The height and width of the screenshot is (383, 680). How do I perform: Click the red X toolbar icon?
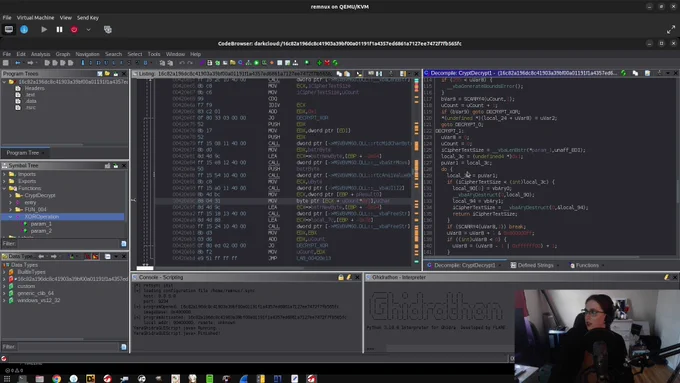coord(327,63)
